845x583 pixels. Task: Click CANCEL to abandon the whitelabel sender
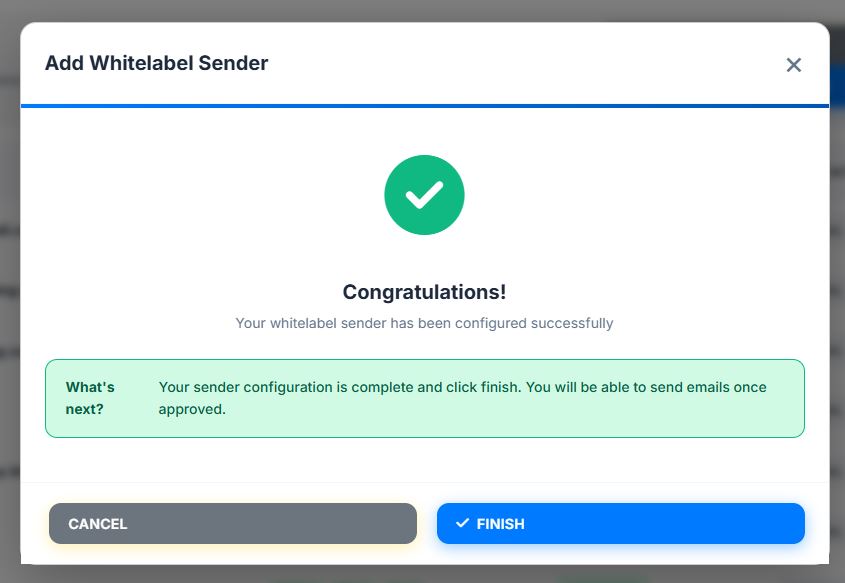pos(232,523)
